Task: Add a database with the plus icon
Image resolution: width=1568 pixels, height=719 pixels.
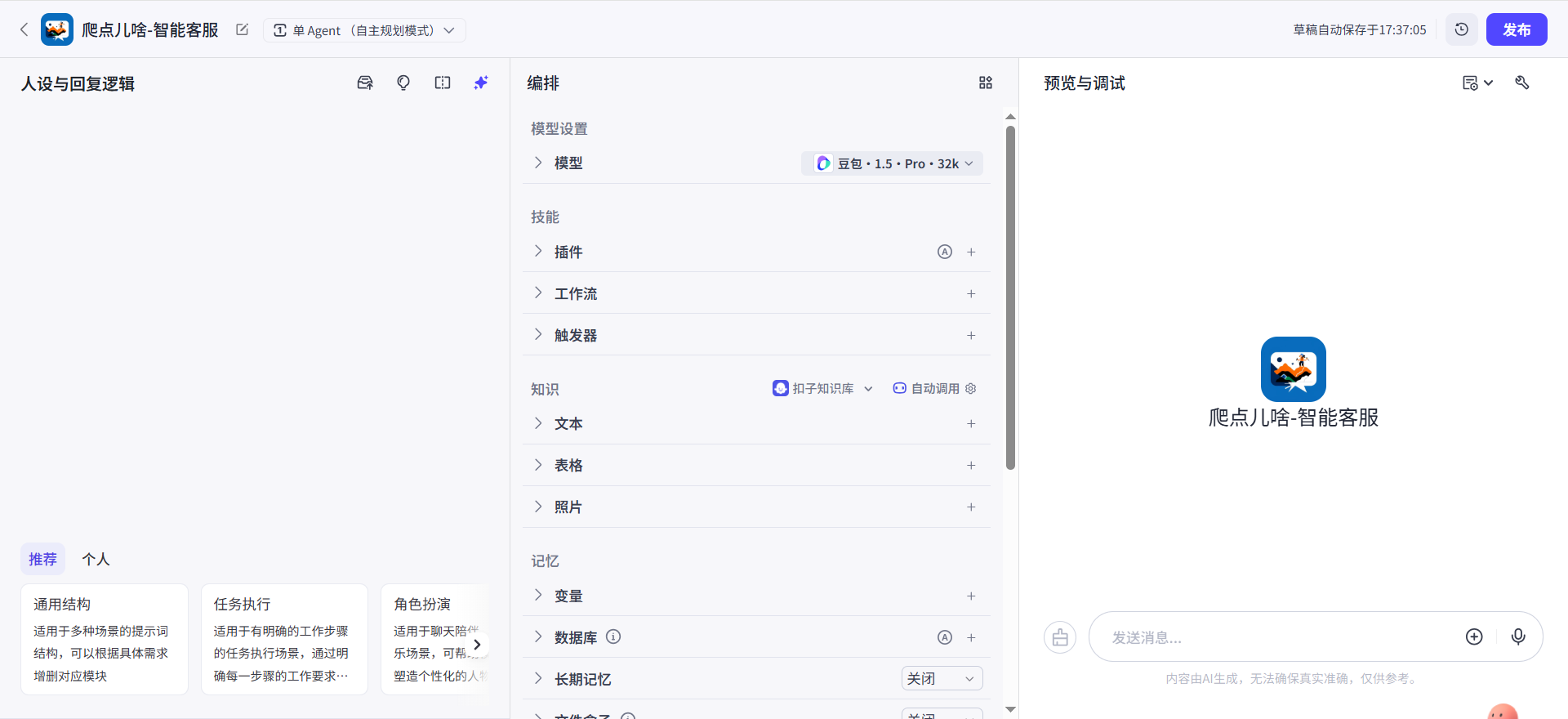Action: click(971, 637)
